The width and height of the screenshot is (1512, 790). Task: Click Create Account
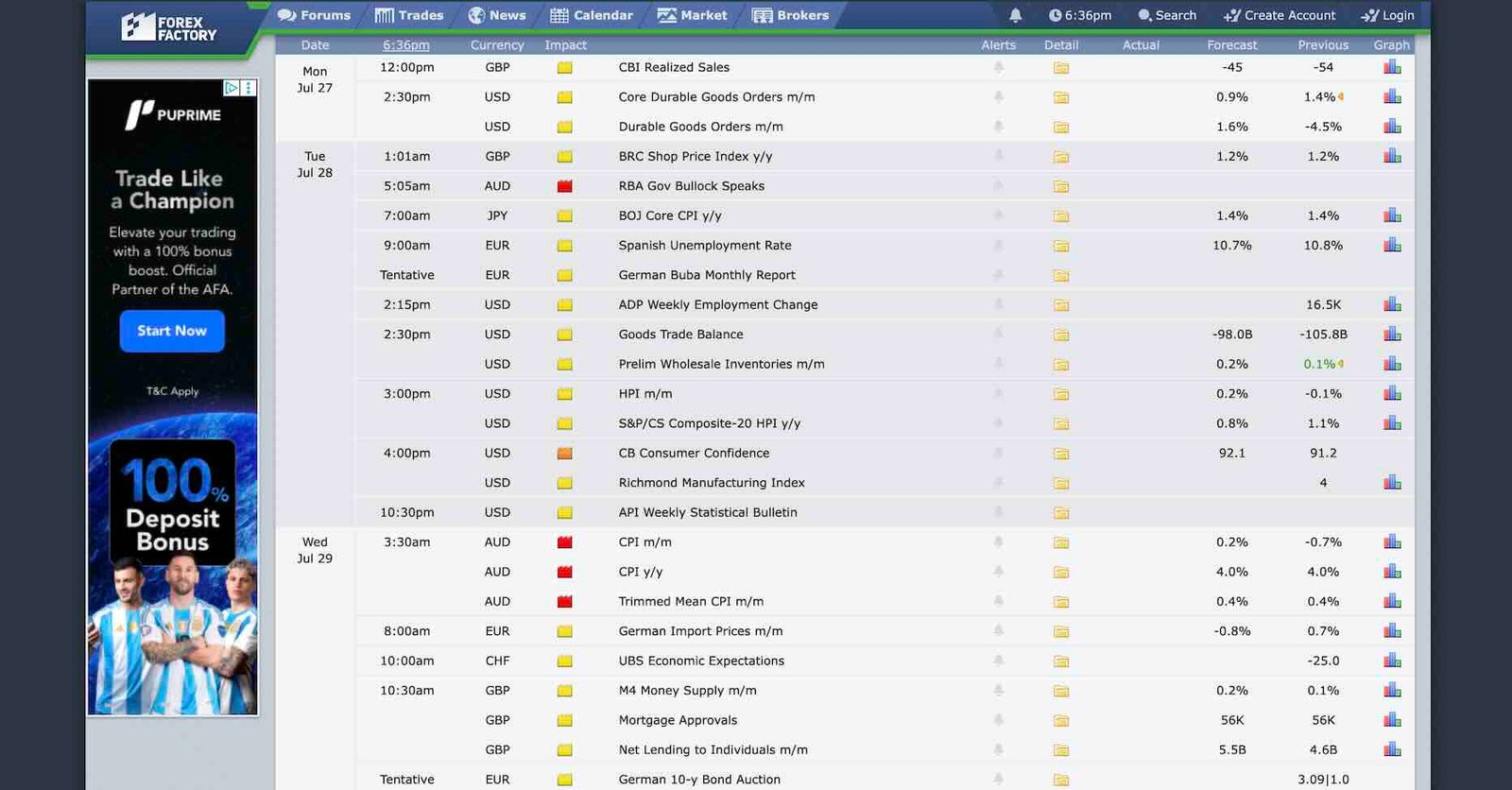(1280, 15)
